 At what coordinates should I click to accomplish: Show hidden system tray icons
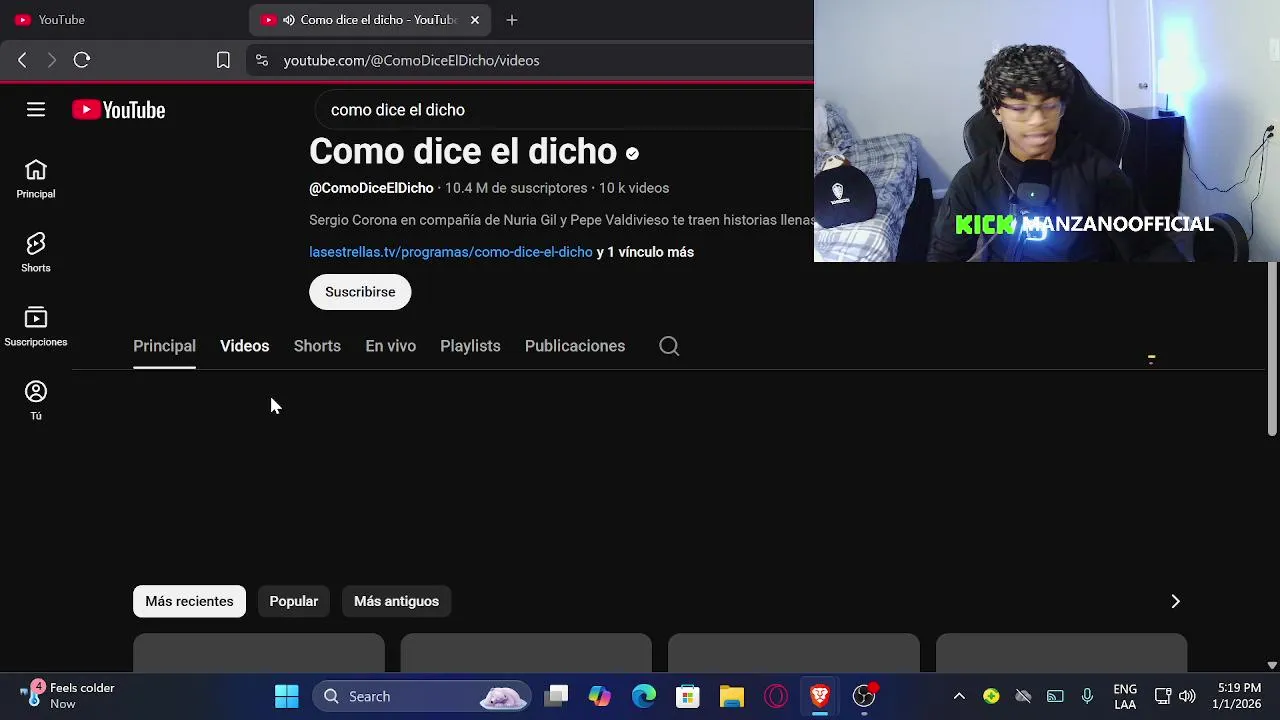pos(959,696)
